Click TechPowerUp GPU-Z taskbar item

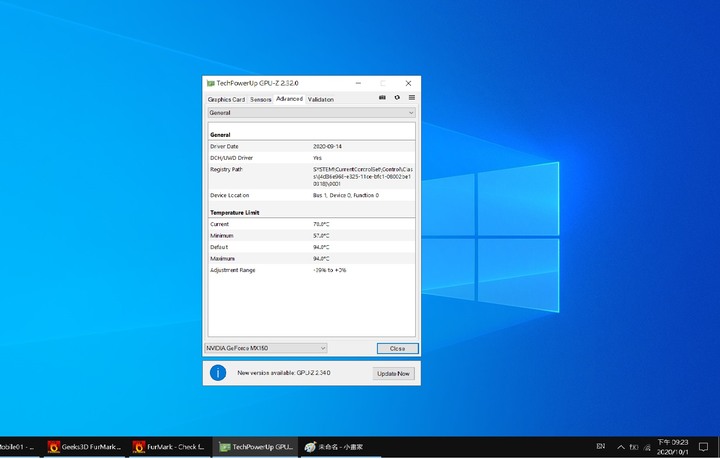(256, 447)
